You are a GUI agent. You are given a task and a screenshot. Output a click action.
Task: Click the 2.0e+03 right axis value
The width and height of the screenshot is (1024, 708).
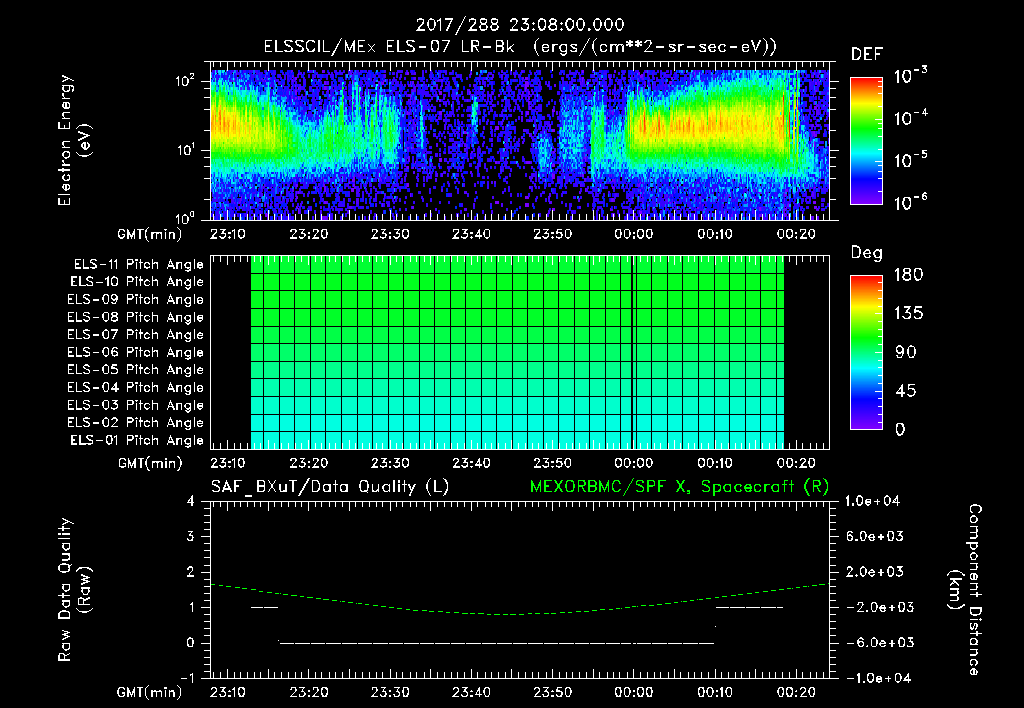[x=877, y=572]
